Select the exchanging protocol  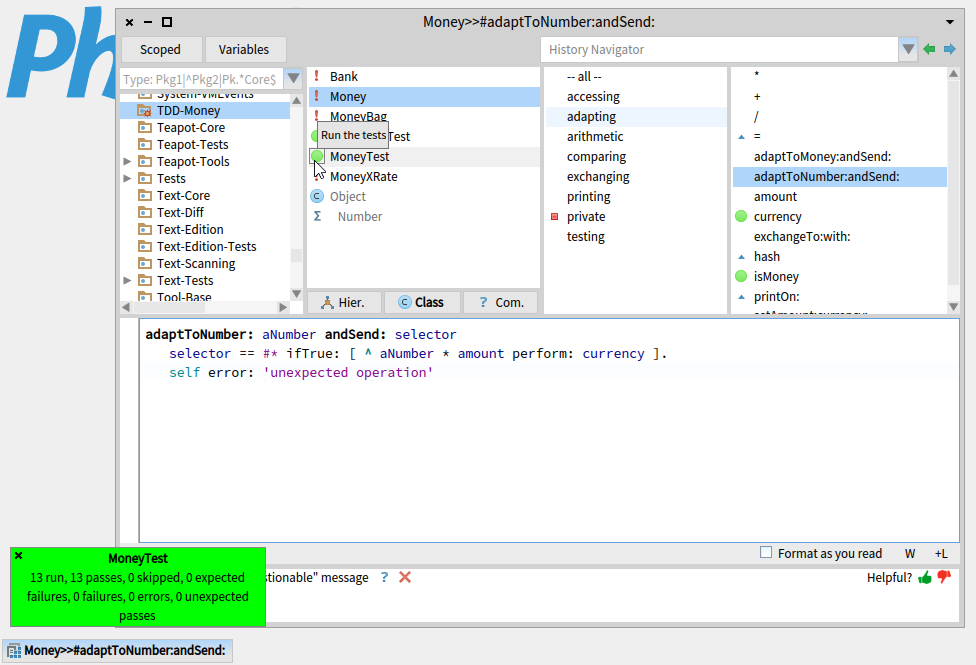click(x=636, y=176)
